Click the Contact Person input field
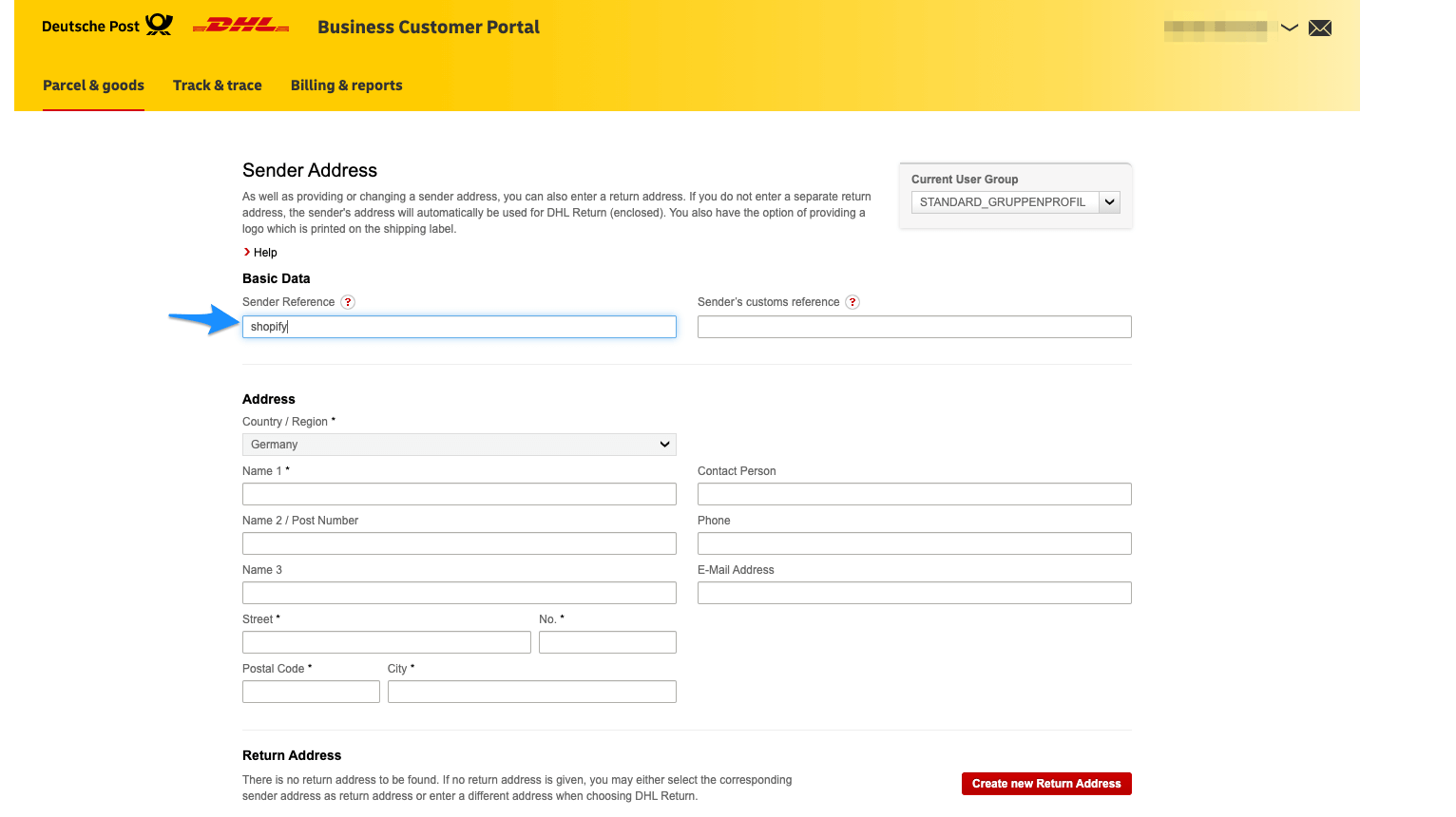This screenshot has height=817, width=1456. (914, 494)
